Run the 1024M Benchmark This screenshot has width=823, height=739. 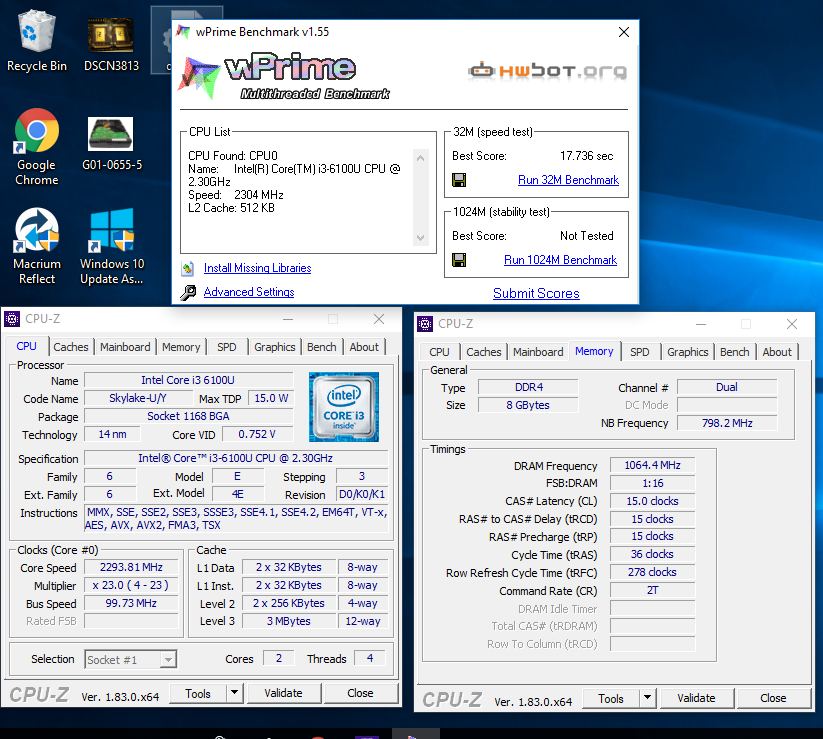click(x=560, y=260)
